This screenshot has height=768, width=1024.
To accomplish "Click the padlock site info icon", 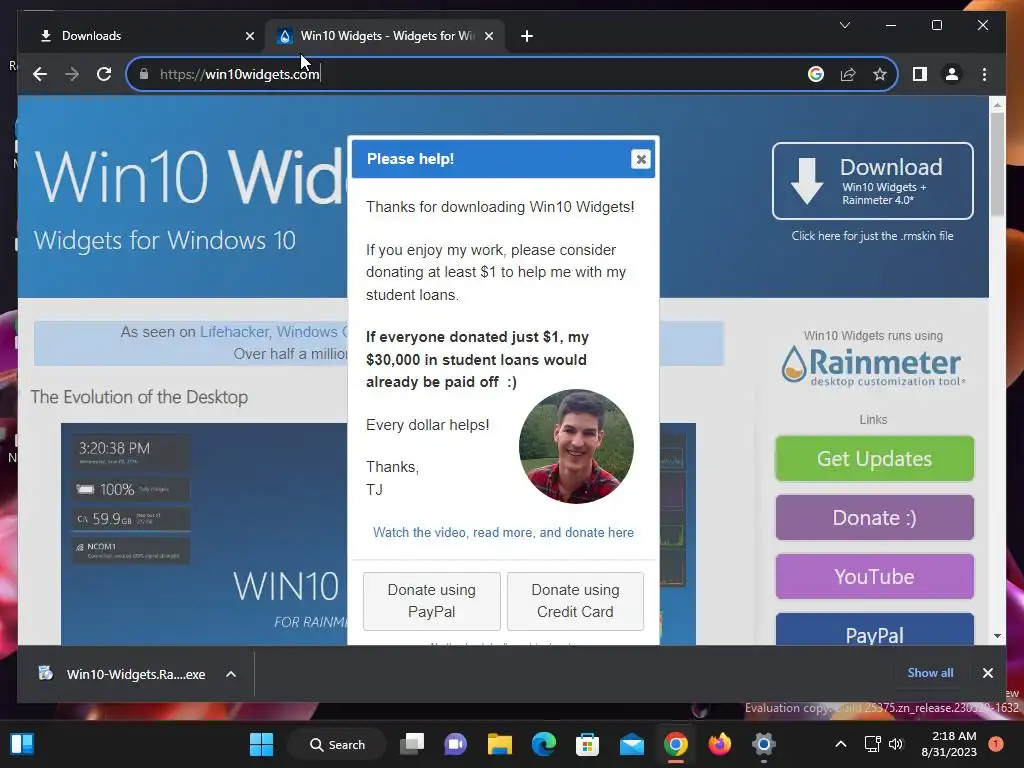I will (144, 74).
